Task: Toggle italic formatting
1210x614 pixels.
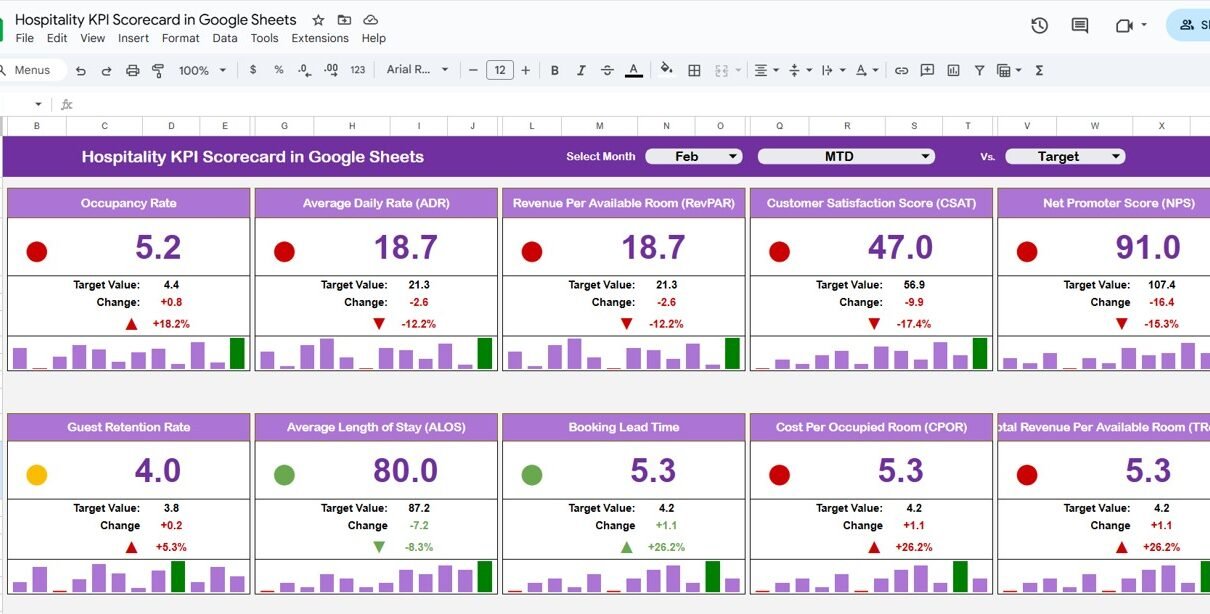Action: tap(581, 70)
